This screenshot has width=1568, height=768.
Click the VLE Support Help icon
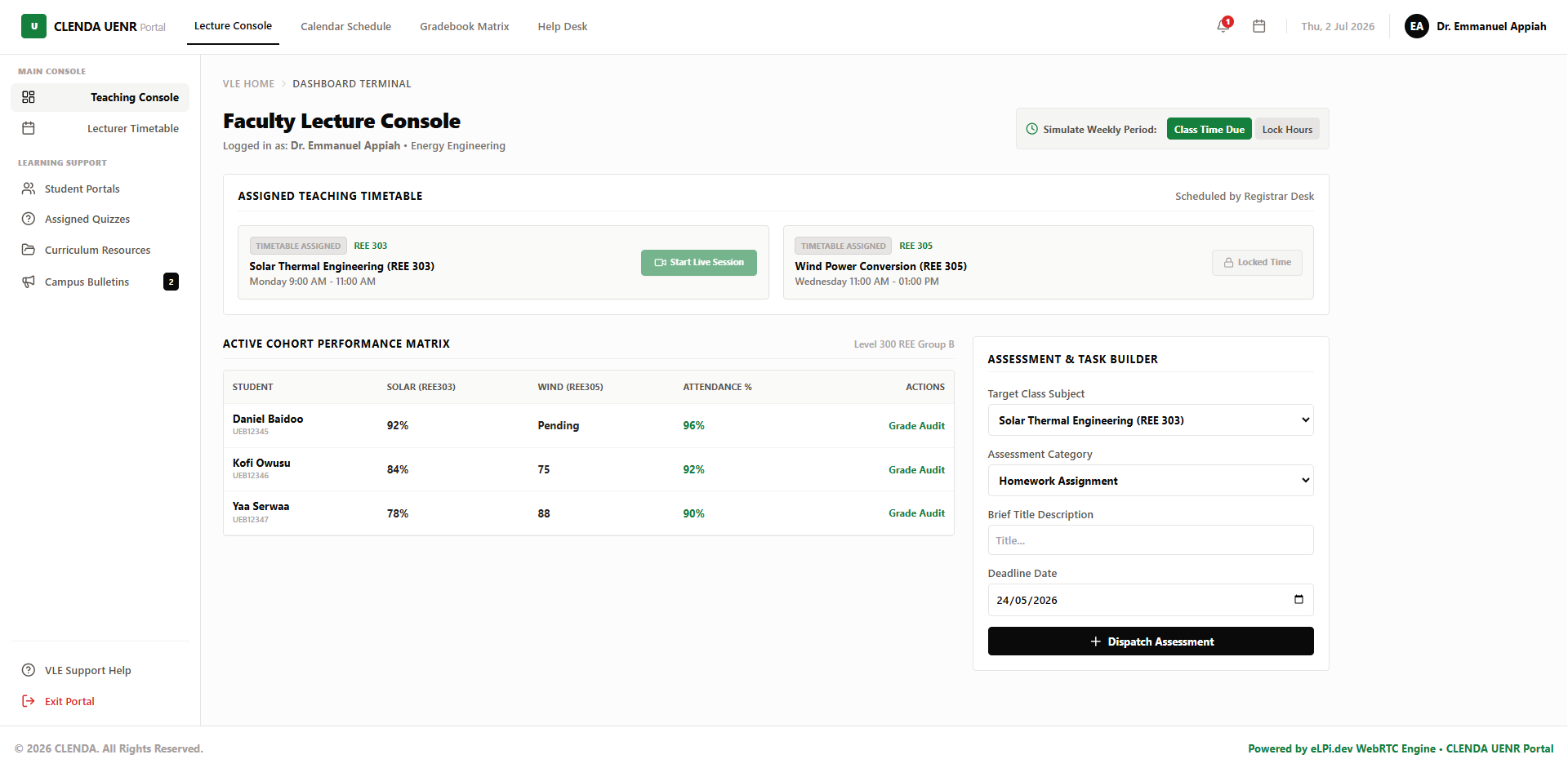coord(29,670)
